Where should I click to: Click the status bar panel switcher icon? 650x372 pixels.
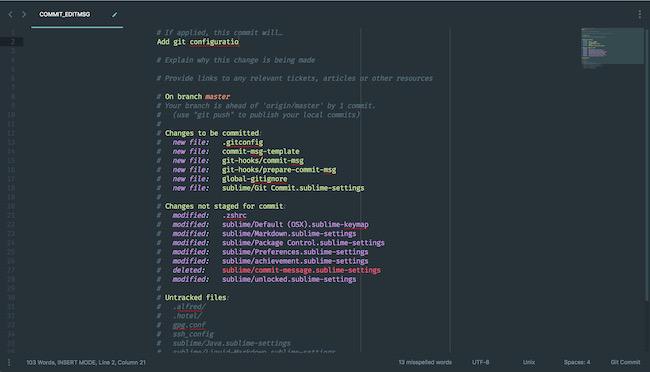click(9, 362)
